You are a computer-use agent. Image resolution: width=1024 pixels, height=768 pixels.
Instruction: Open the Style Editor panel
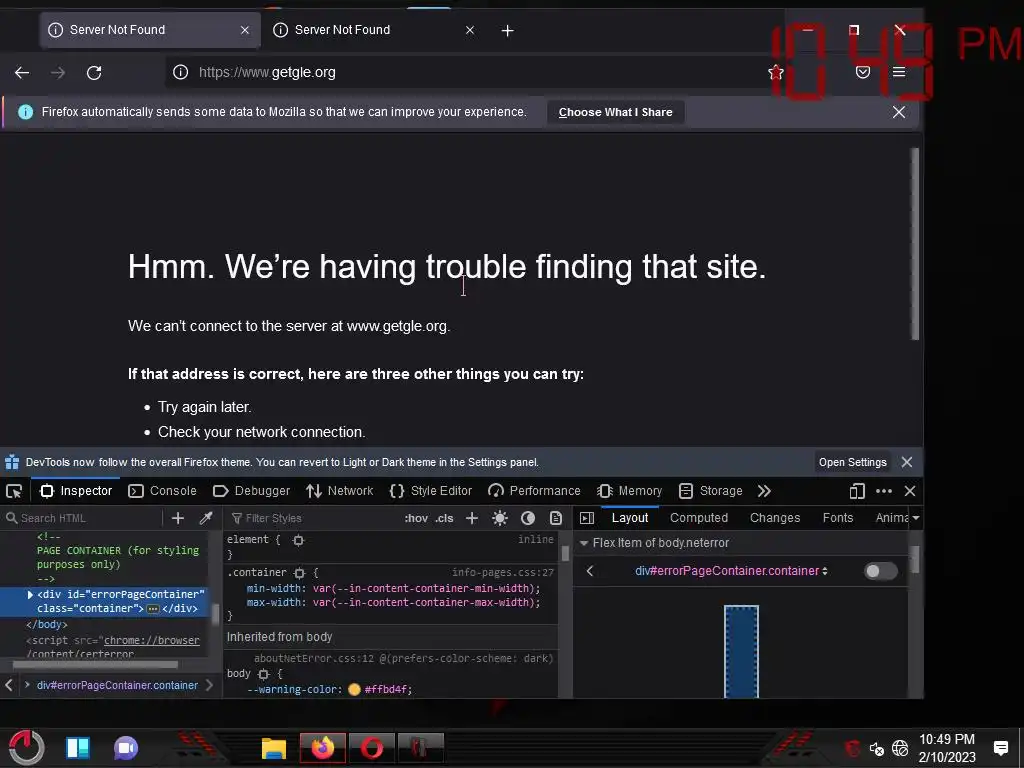tap(430, 491)
